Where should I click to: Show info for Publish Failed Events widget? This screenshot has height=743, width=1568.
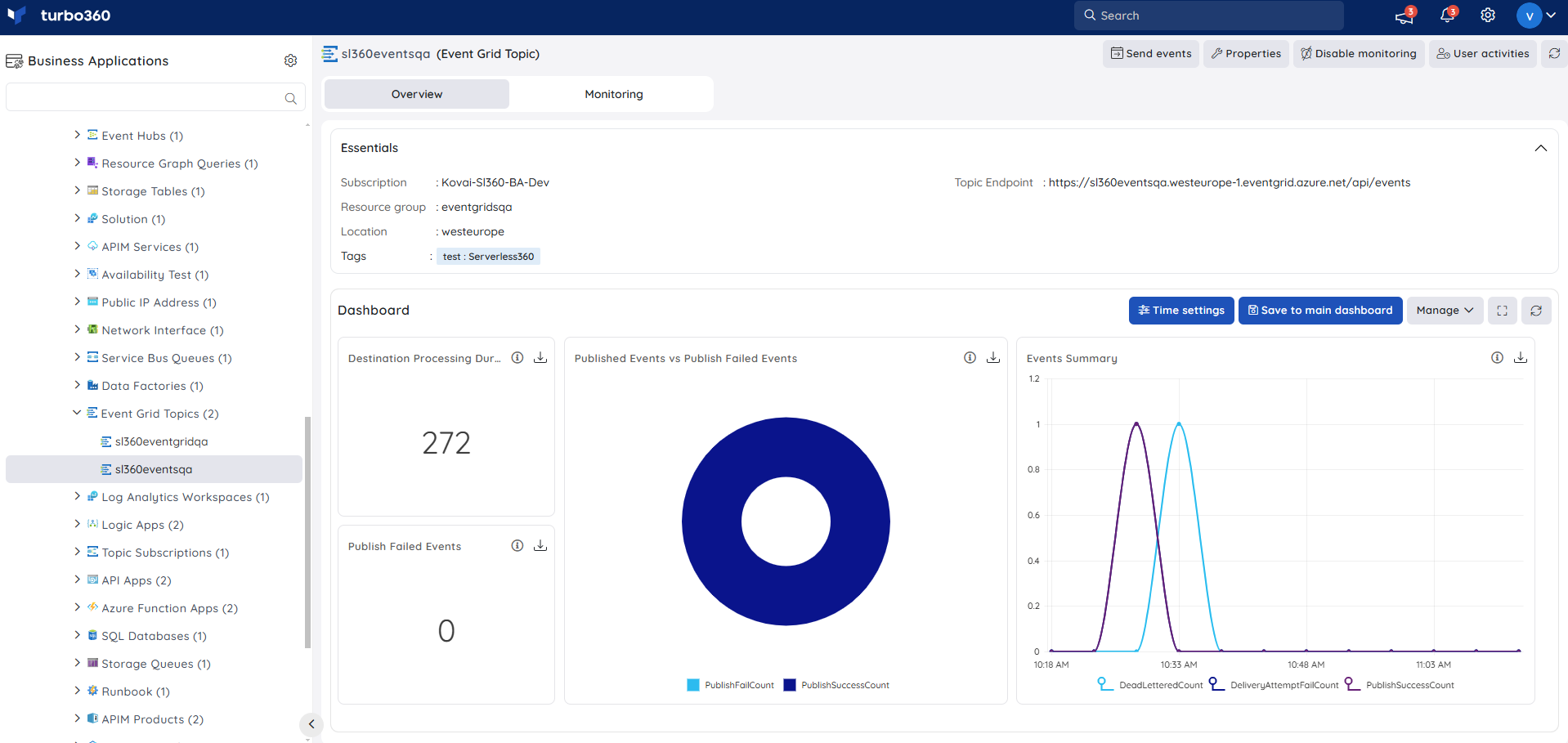(517, 546)
